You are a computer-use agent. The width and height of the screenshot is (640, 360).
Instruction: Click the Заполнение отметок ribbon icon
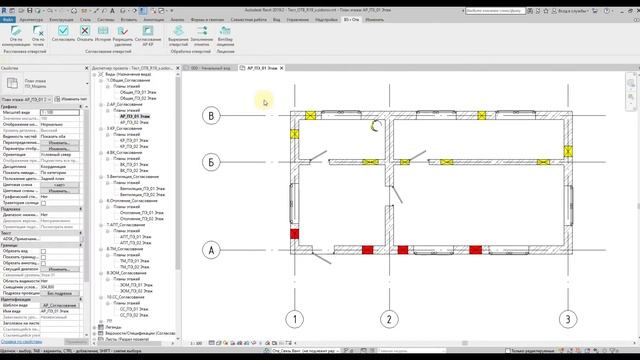[202, 31]
